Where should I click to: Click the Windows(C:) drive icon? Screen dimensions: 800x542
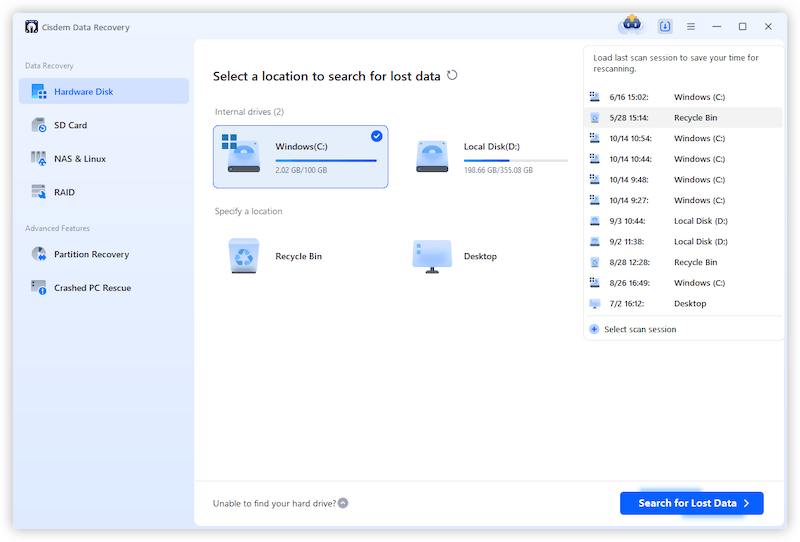241,153
